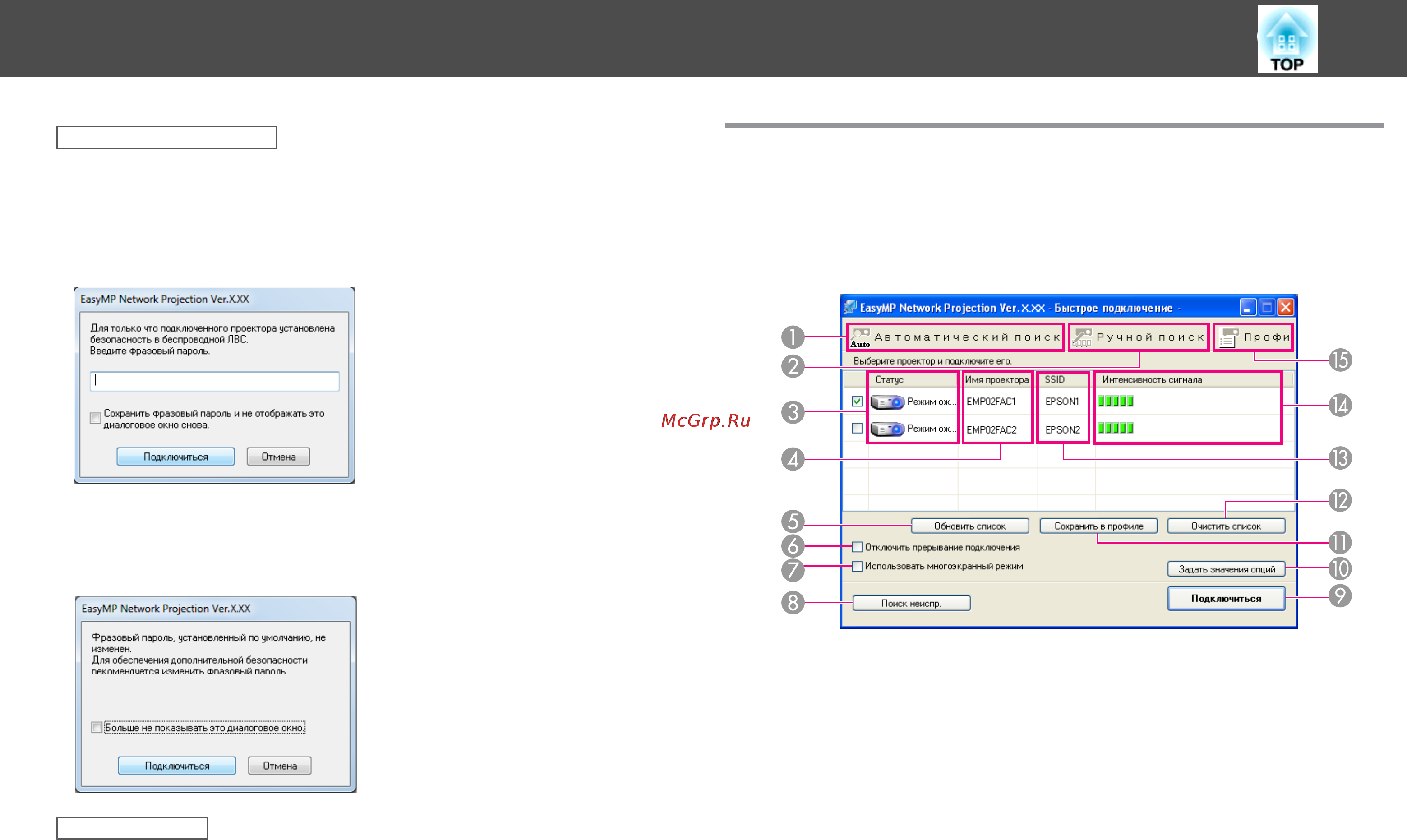
Task: Enable Отключить прерывание подключения
Action: tap(857, 547)
